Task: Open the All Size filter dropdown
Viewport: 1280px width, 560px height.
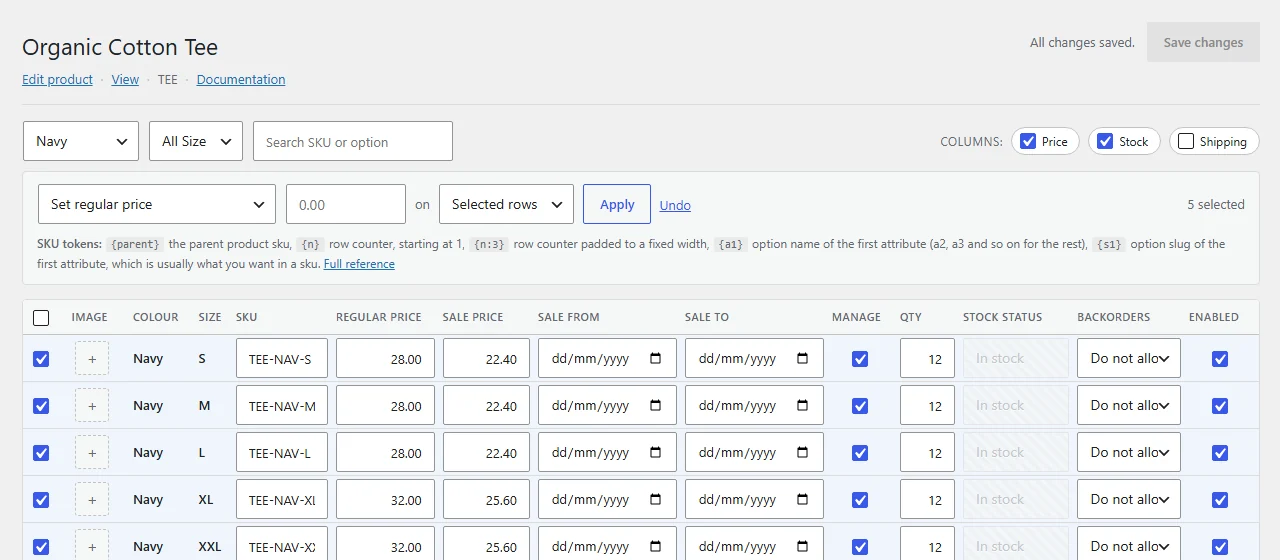Action: click(196, 141)
